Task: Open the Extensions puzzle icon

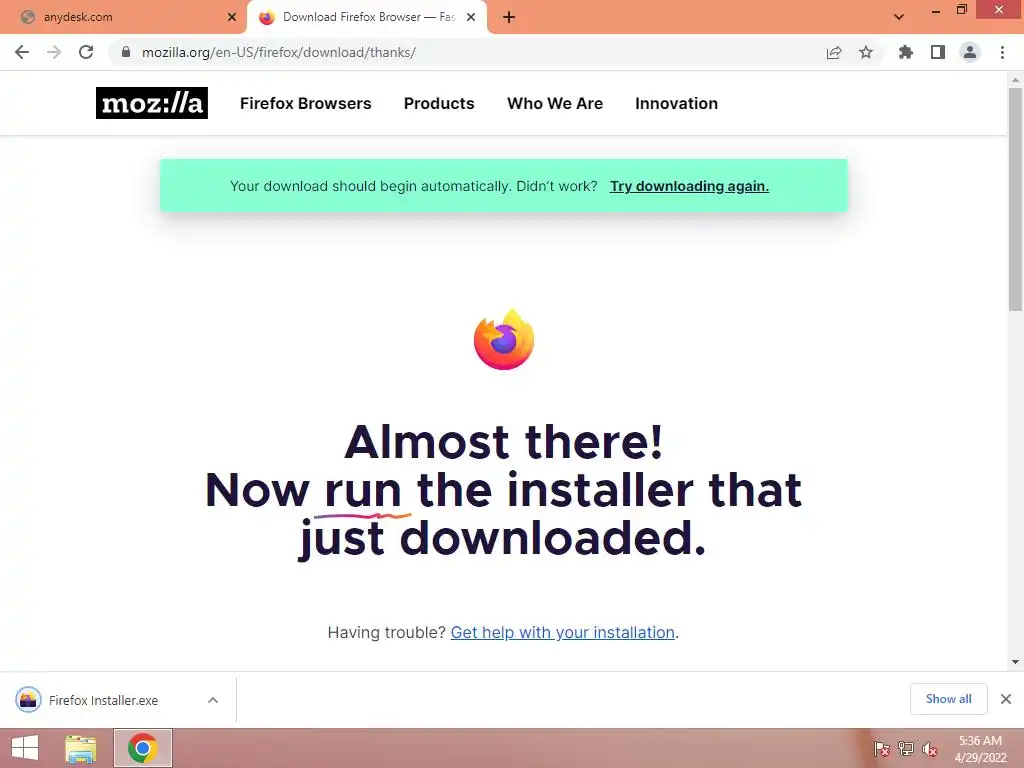Action: point(905,52)
